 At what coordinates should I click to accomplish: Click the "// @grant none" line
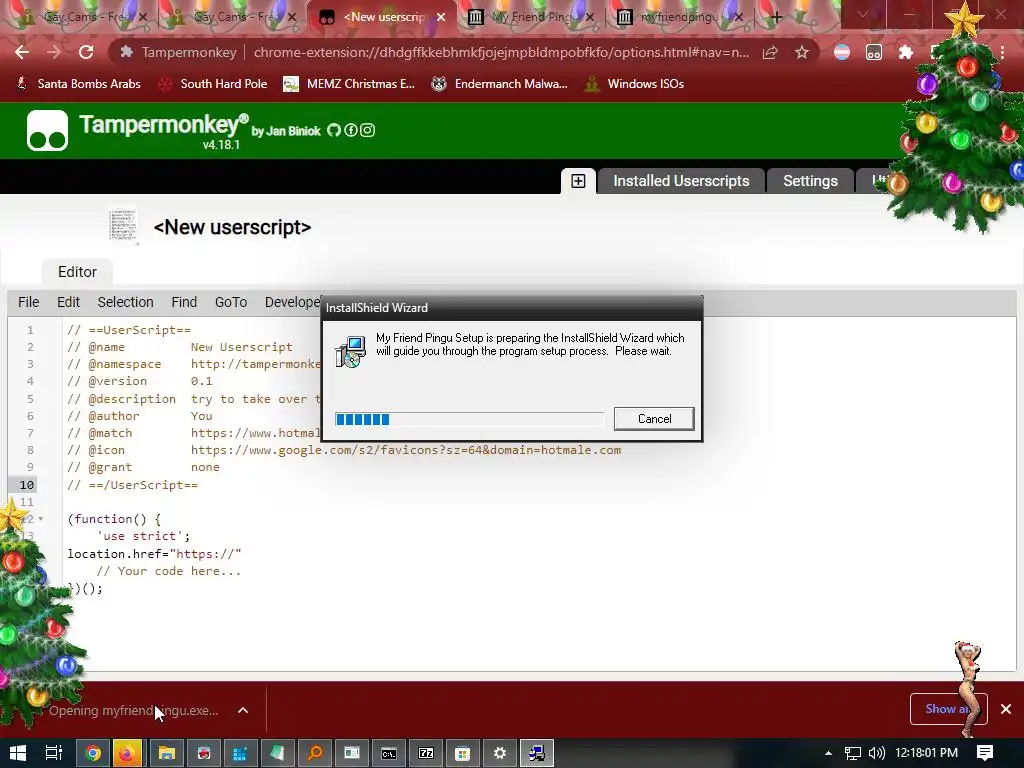(x=143, y=467)
